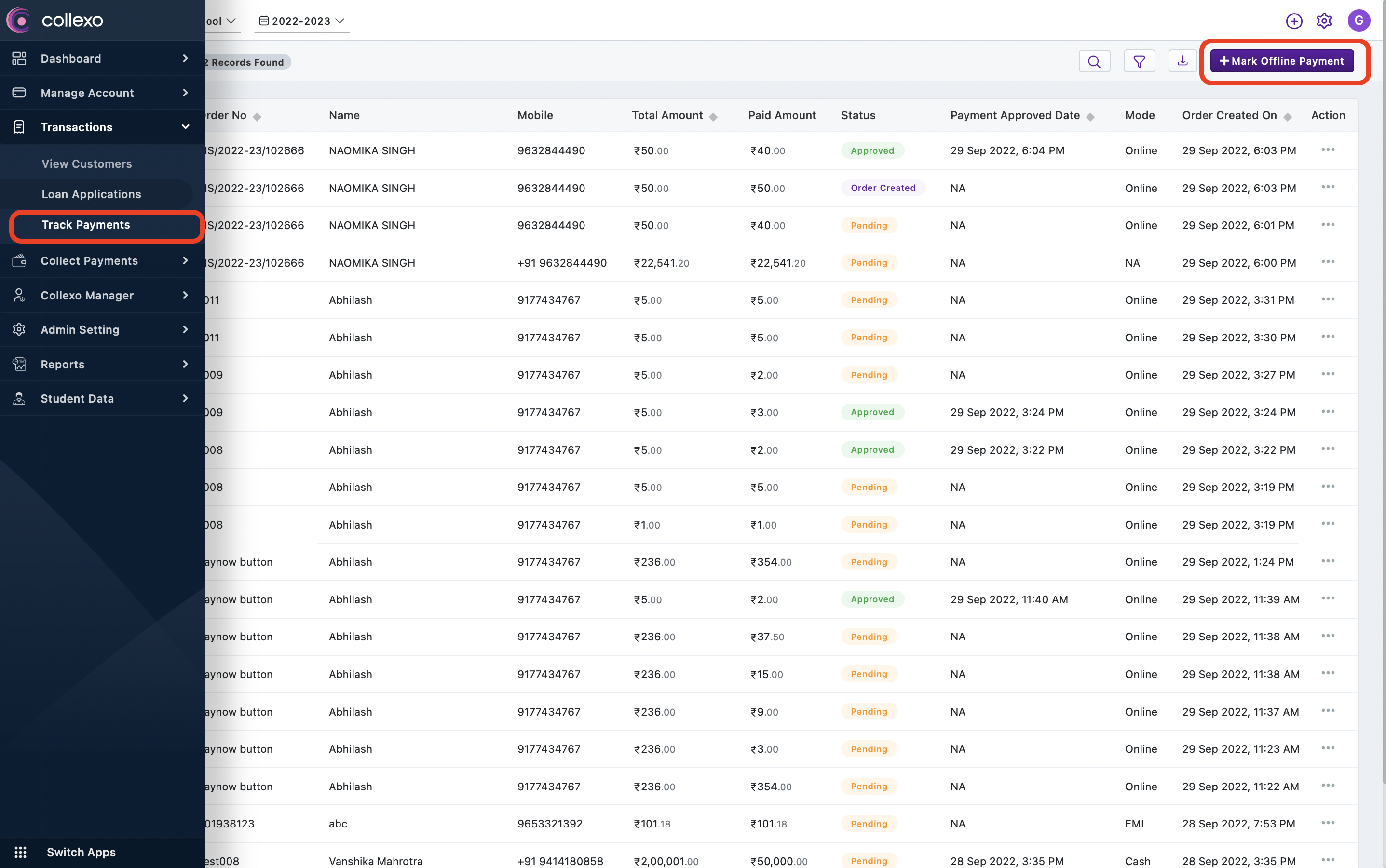Open action menu for 29 Sep 3:31 PM row

click(1328, 299)
